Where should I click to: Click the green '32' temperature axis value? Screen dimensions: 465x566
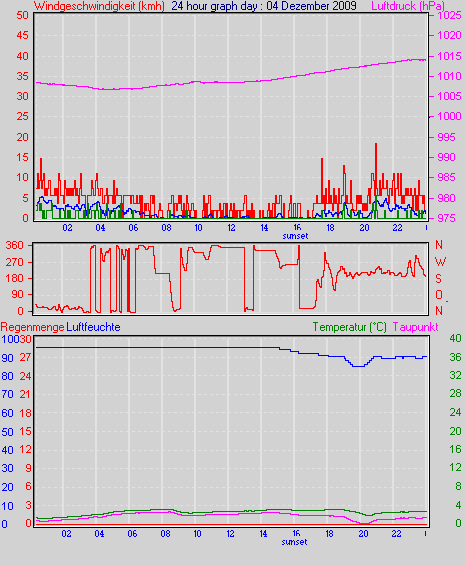(x=455, y=376)
